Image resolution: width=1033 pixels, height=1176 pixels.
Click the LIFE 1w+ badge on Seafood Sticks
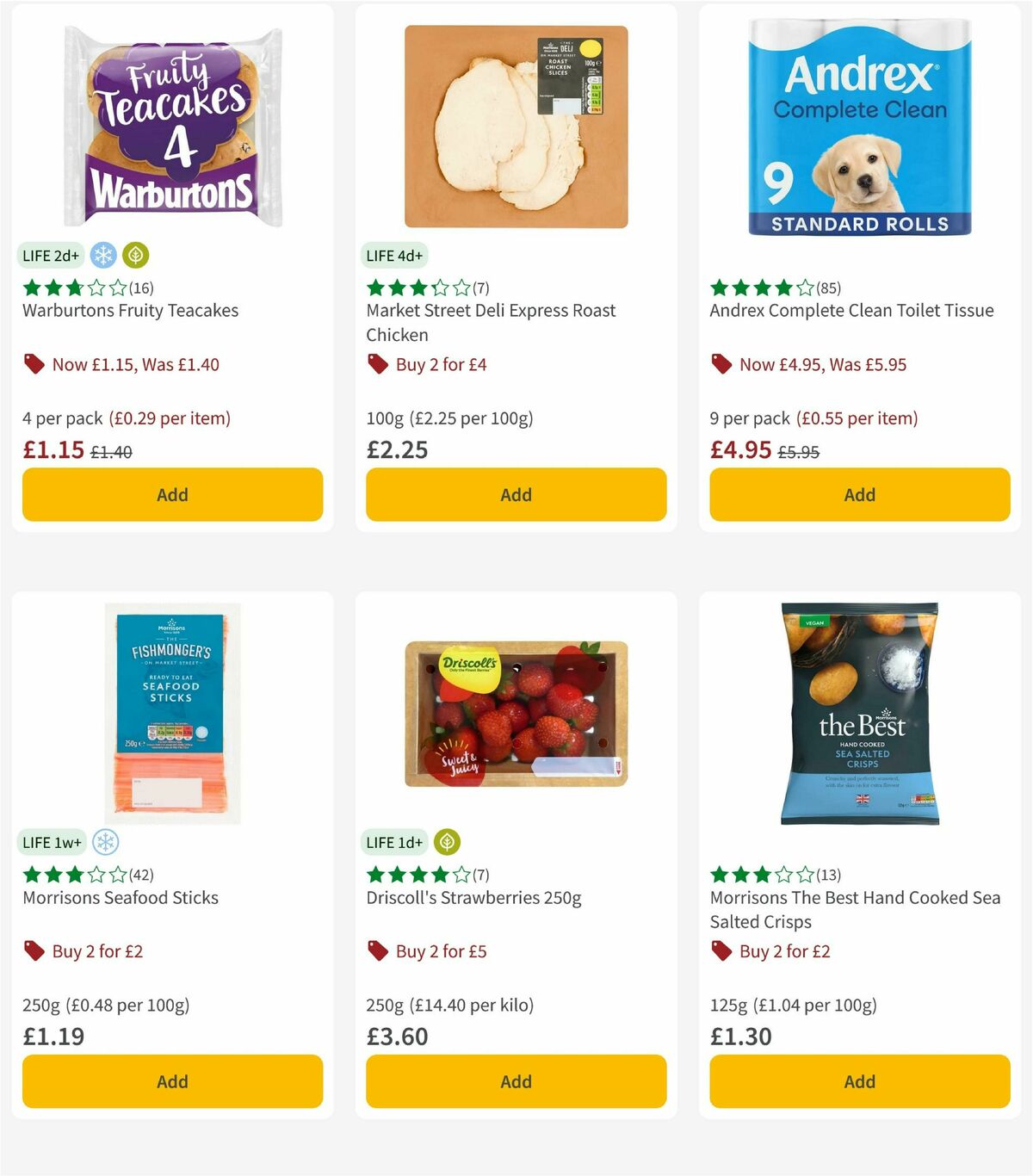pyautogui.click(x=52, y=842)
